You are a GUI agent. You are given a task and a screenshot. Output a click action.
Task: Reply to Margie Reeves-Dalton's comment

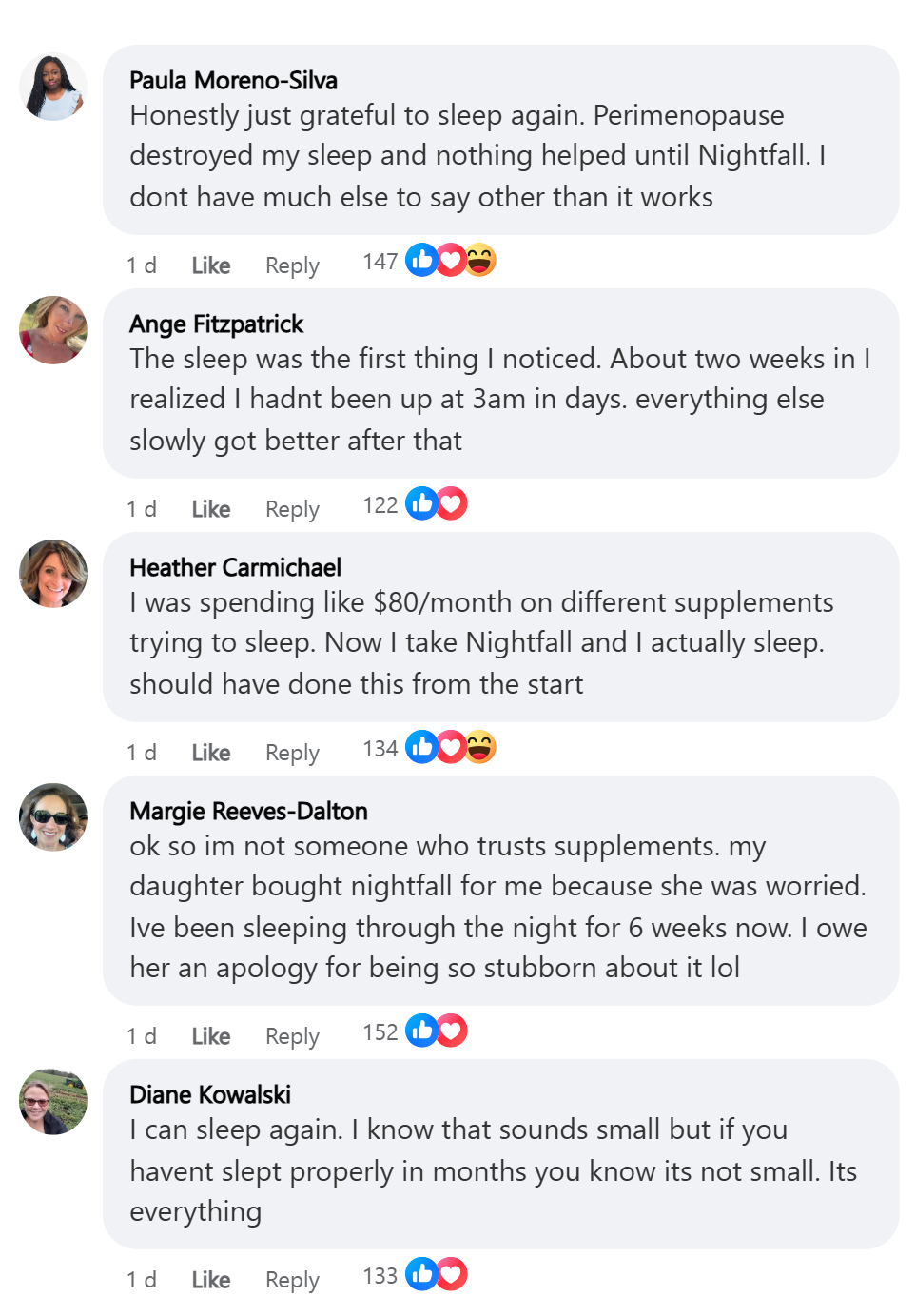pos(292,1036)
